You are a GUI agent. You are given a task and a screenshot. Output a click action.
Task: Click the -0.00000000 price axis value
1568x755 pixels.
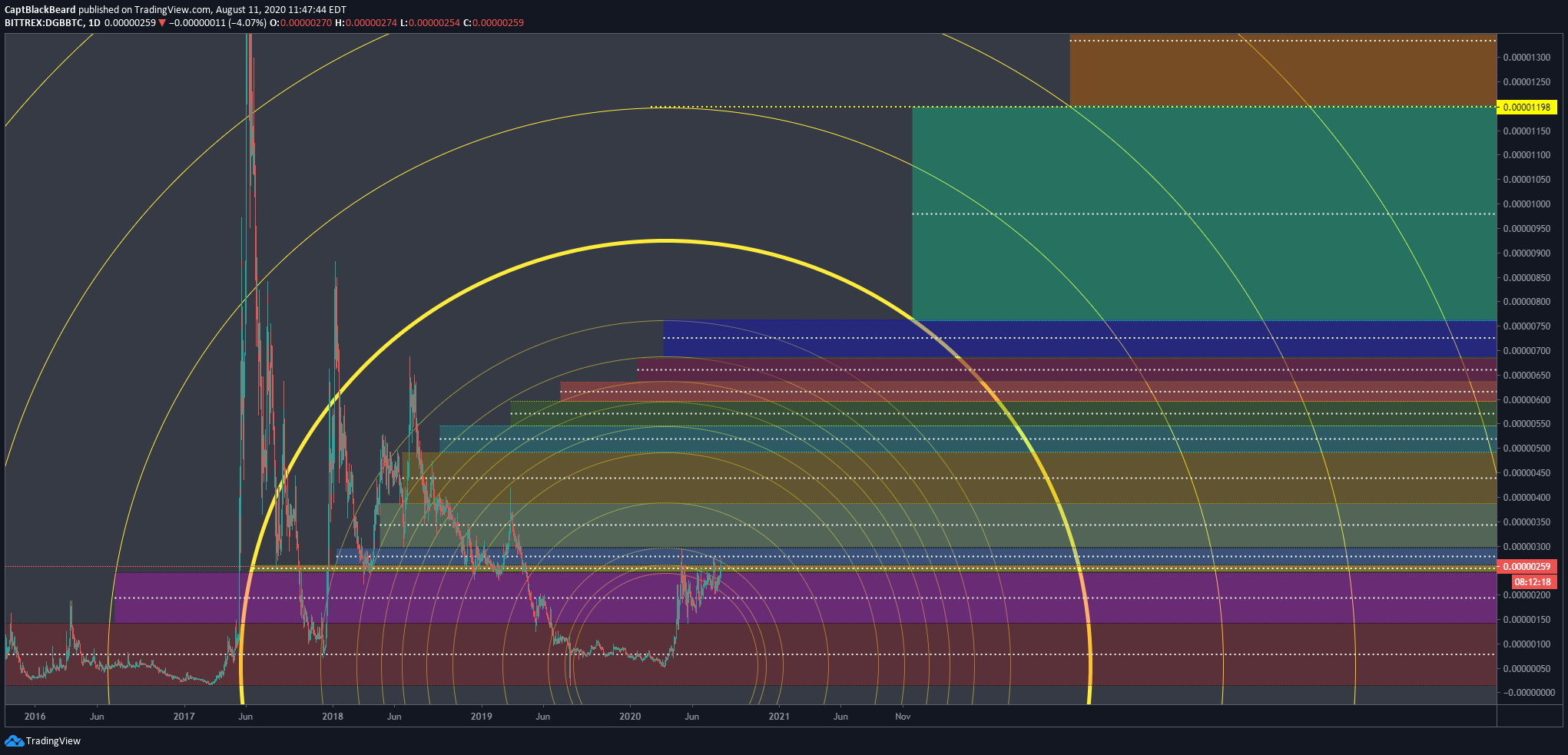point(1527,693)
